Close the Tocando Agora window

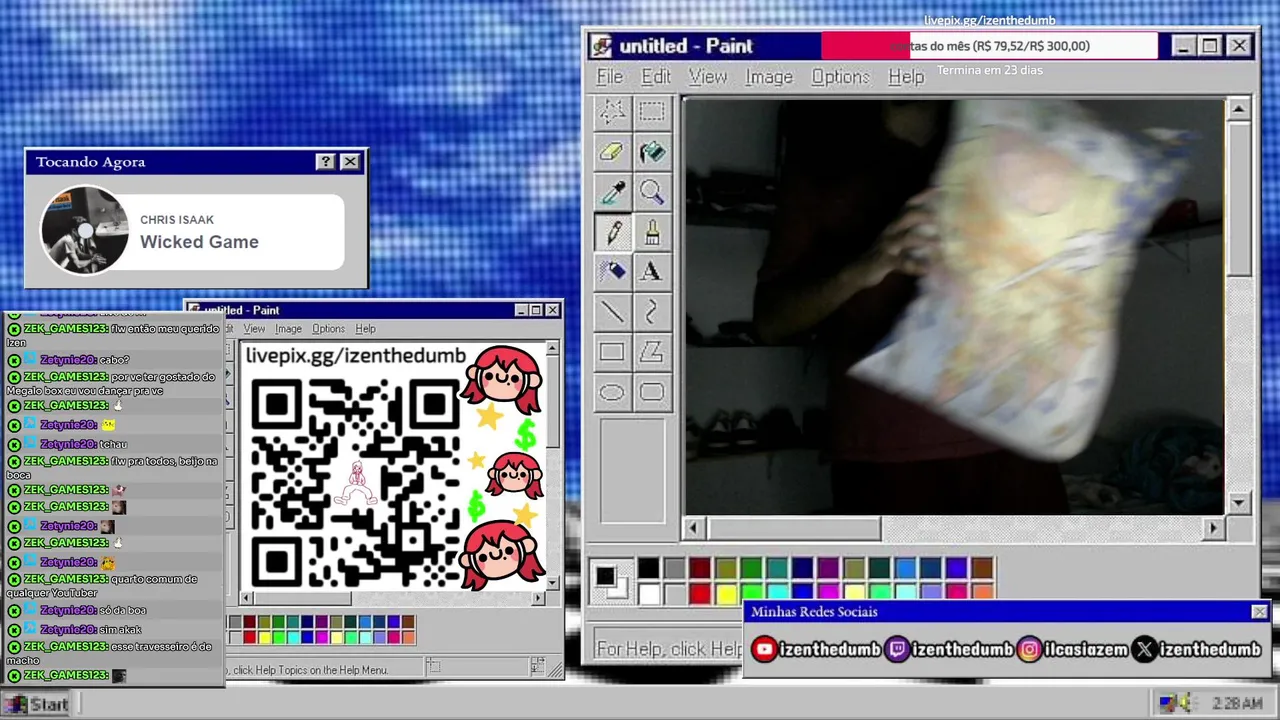click(x=350, y=162)
